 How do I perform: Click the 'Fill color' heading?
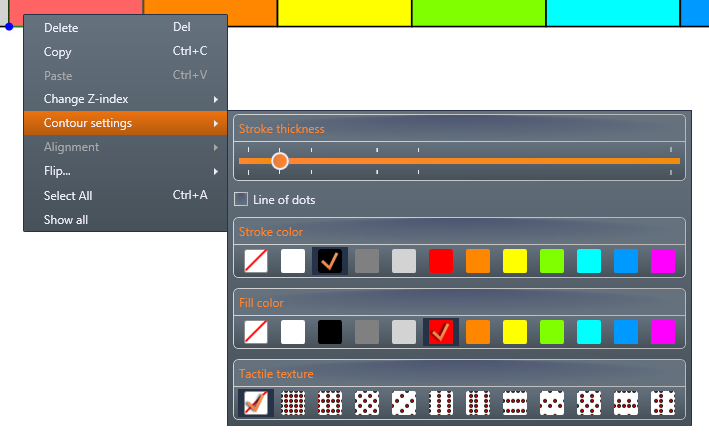tap(261, 303)
